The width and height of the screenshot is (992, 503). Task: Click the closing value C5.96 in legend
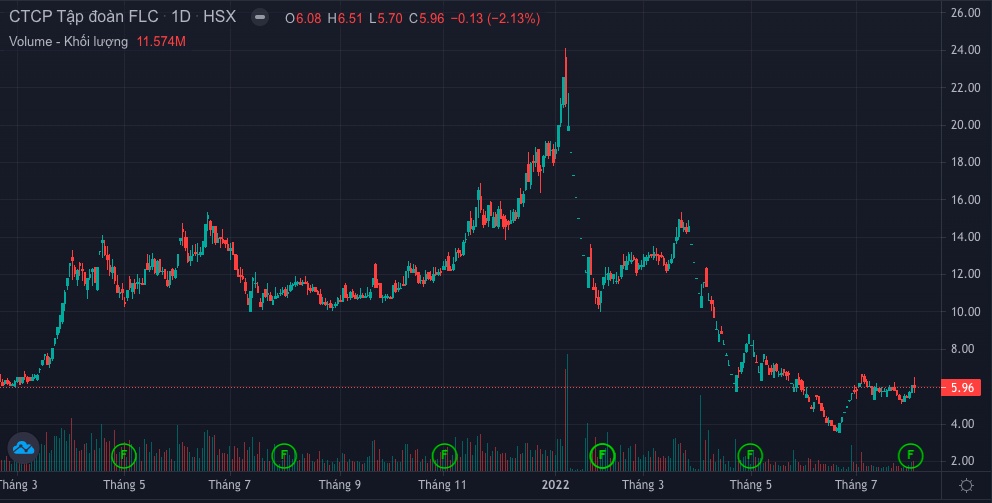pos(404,18)
